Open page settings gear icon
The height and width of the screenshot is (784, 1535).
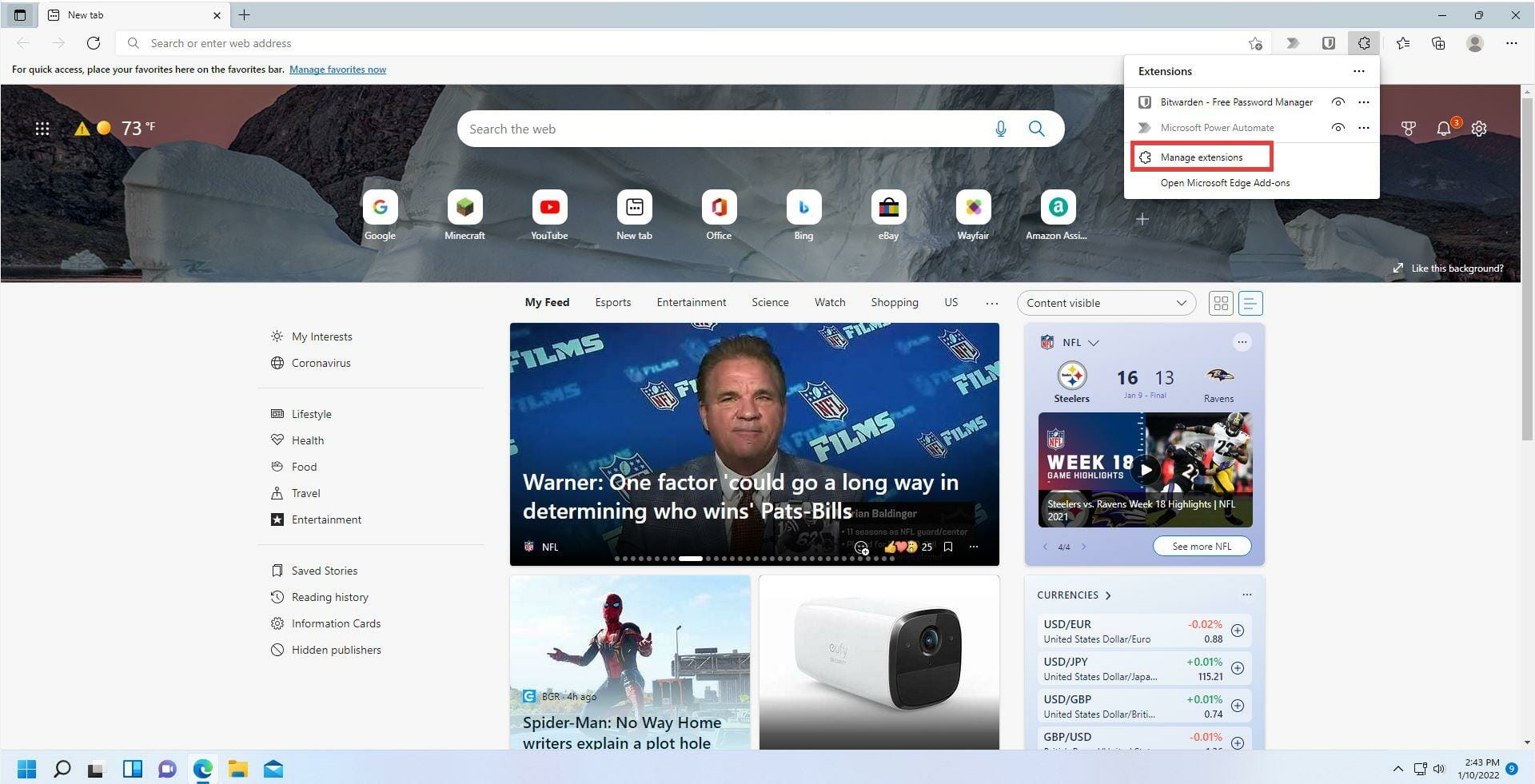click(1479, 129)
